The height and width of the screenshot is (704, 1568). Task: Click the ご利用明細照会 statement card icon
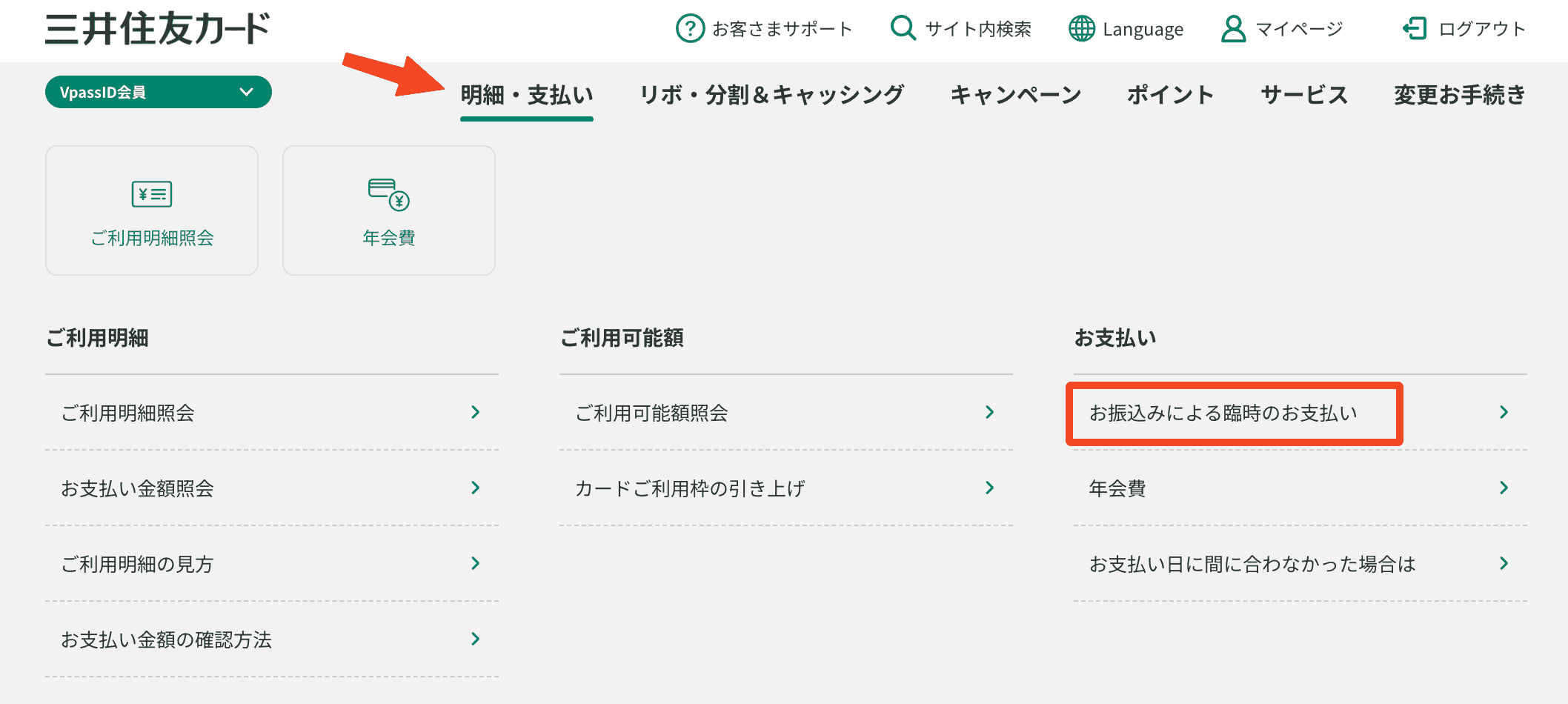152,194
